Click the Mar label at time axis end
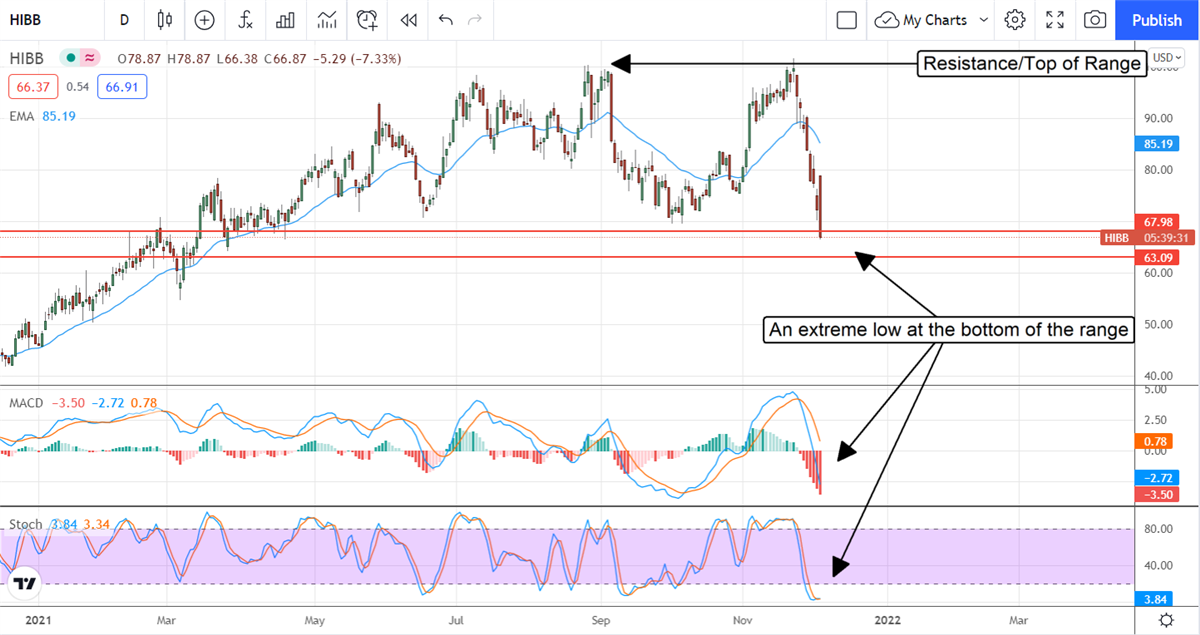 tap(1019, 620)
